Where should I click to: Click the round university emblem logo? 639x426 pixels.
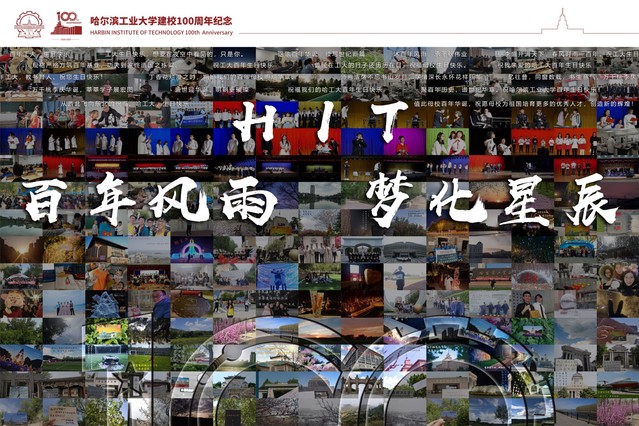pyautogui.click(x=29, y=24)
